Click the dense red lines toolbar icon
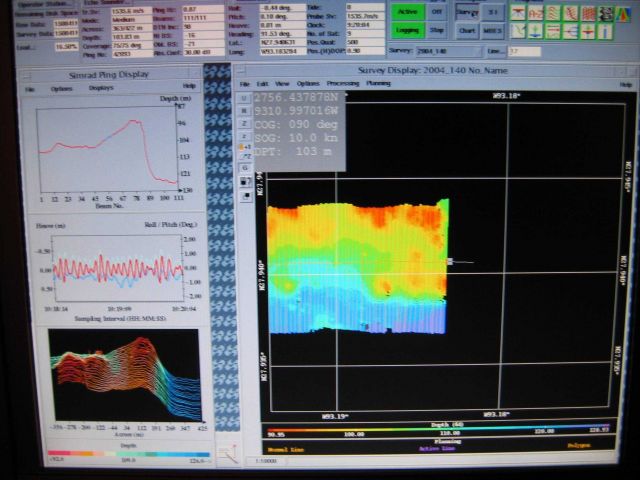The width and height of the screenshot is (640, 480). click(588, 13)
